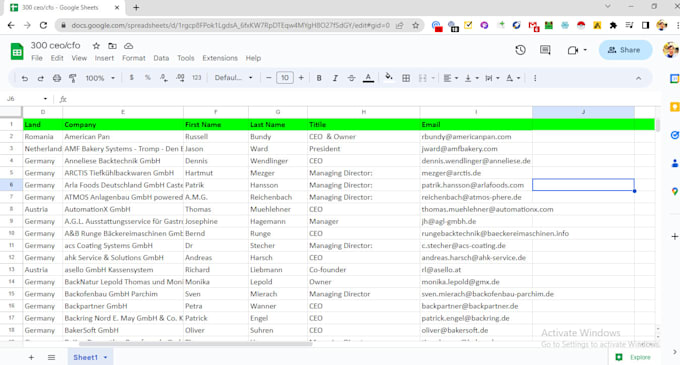This screenshot has height=365, width=680.
Task: Open the text color picker
Action: [x=368, y=78]
